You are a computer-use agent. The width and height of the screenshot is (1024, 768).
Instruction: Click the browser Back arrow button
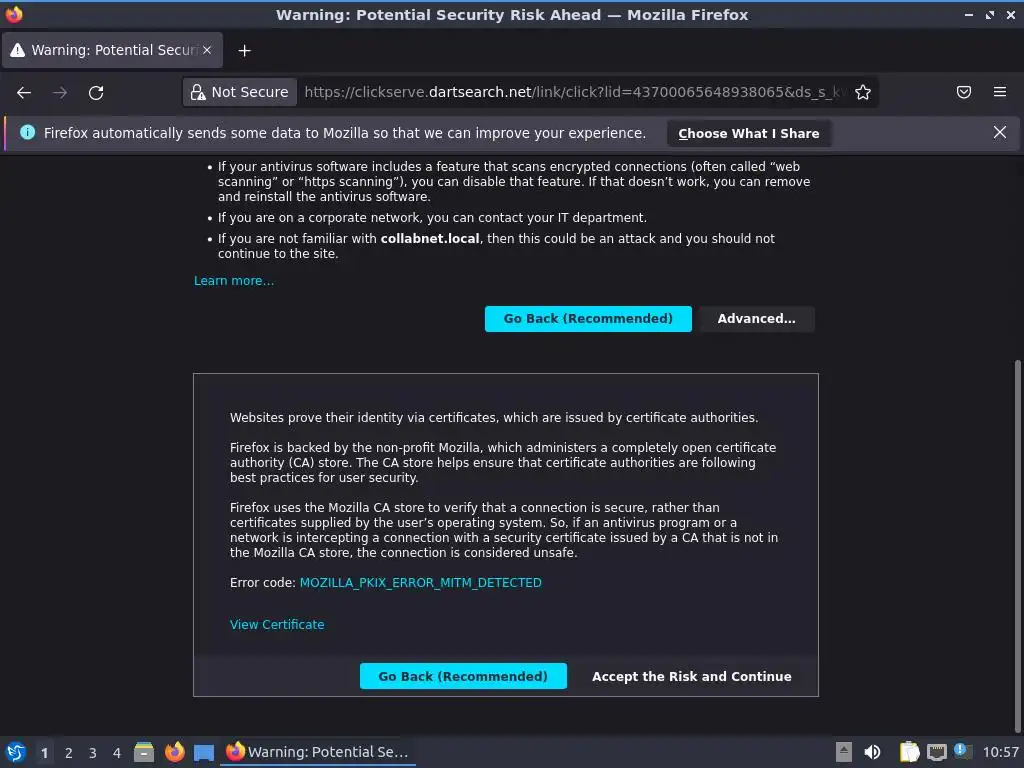tap(24, 92)
